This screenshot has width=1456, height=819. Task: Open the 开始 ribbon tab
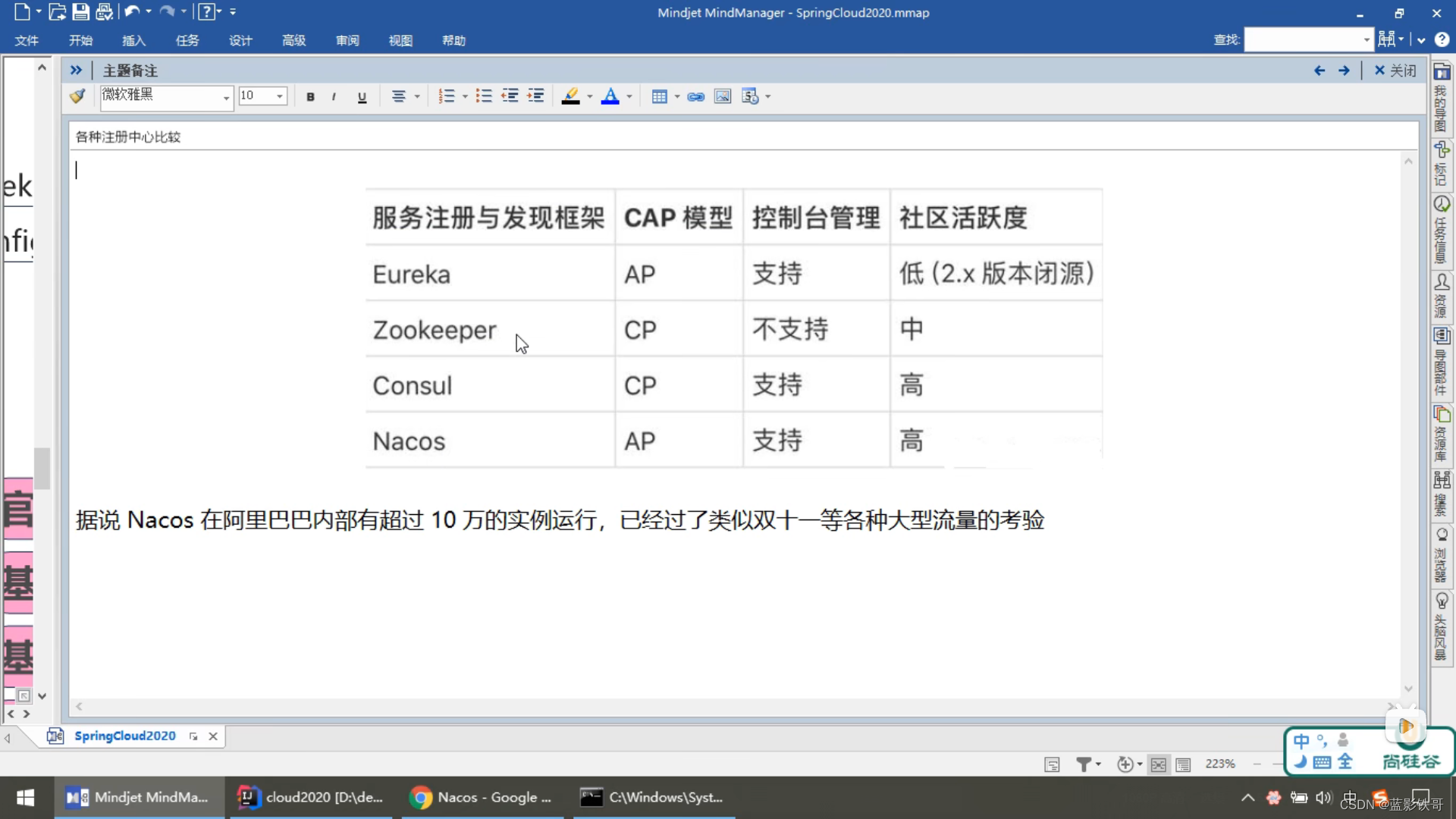(80, 40)
